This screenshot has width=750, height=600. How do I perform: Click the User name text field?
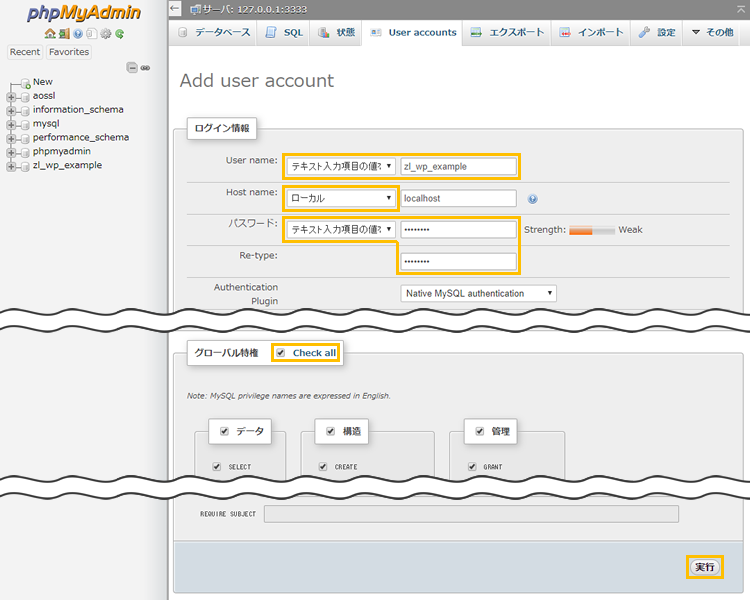458,167
